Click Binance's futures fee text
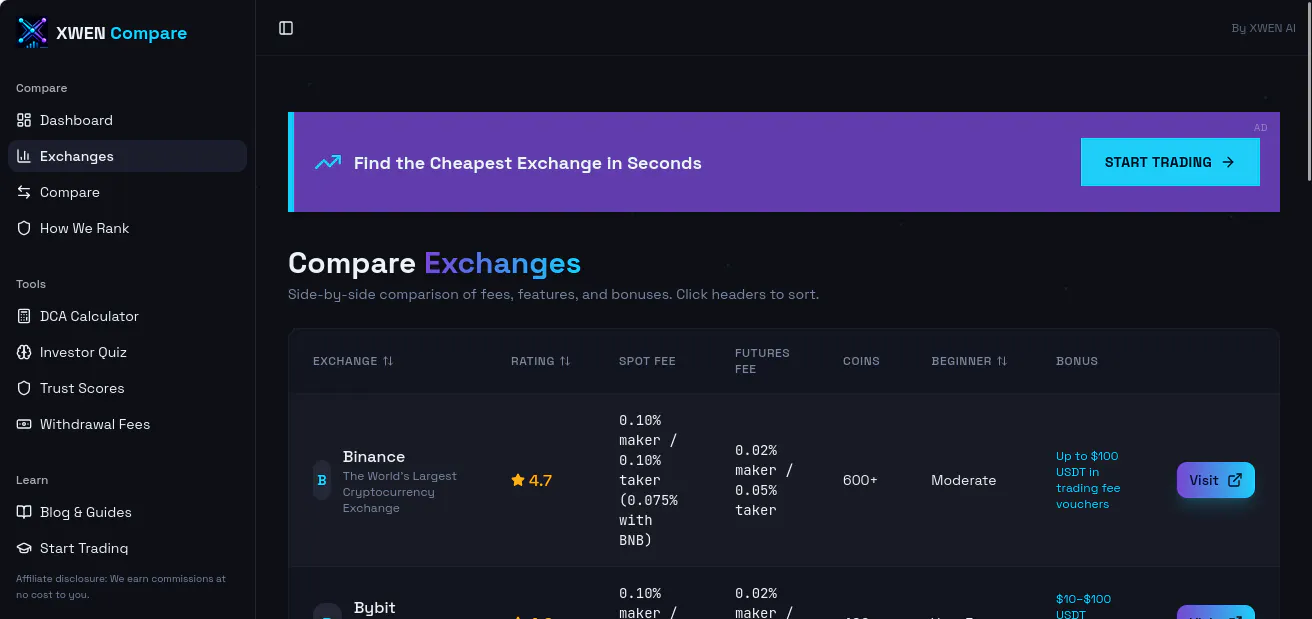 click(x=764, y=480)
